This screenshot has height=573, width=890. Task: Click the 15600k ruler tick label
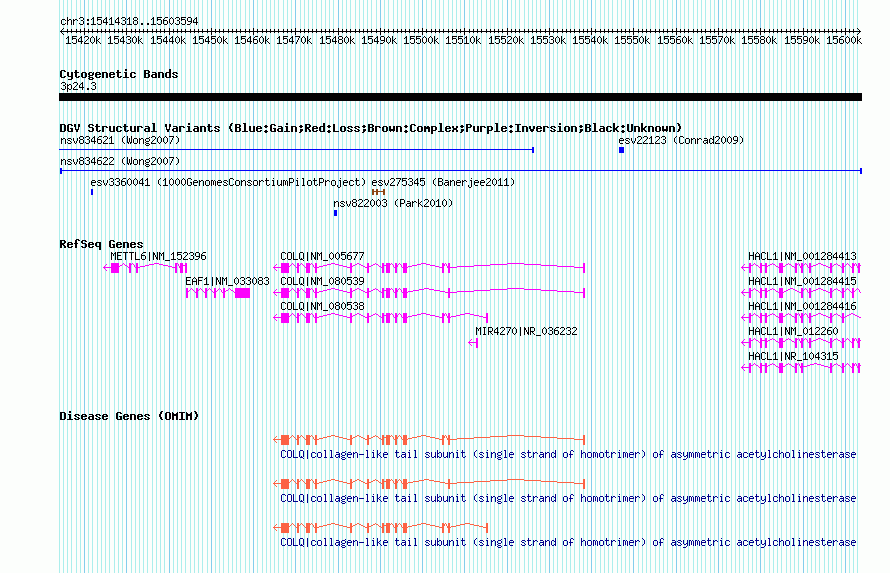click(x=844, y=40)
